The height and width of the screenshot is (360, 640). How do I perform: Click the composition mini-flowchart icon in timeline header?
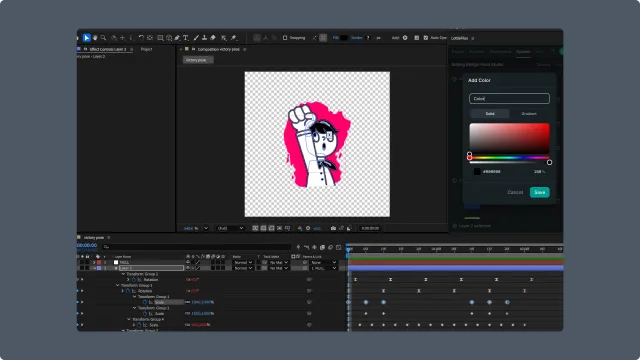coord(298,247)
